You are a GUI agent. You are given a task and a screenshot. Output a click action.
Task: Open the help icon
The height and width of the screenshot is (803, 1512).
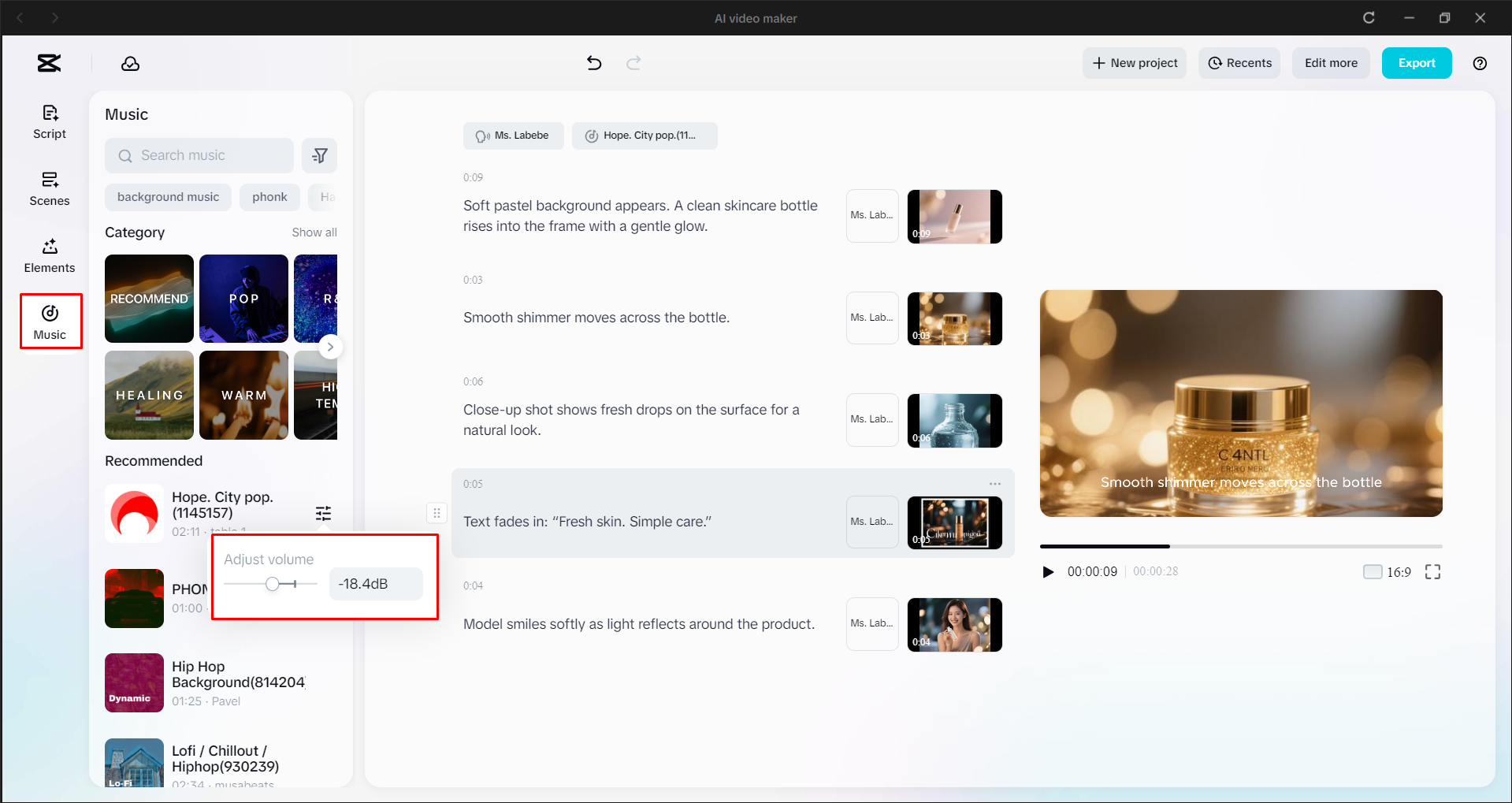point(1480,63)
